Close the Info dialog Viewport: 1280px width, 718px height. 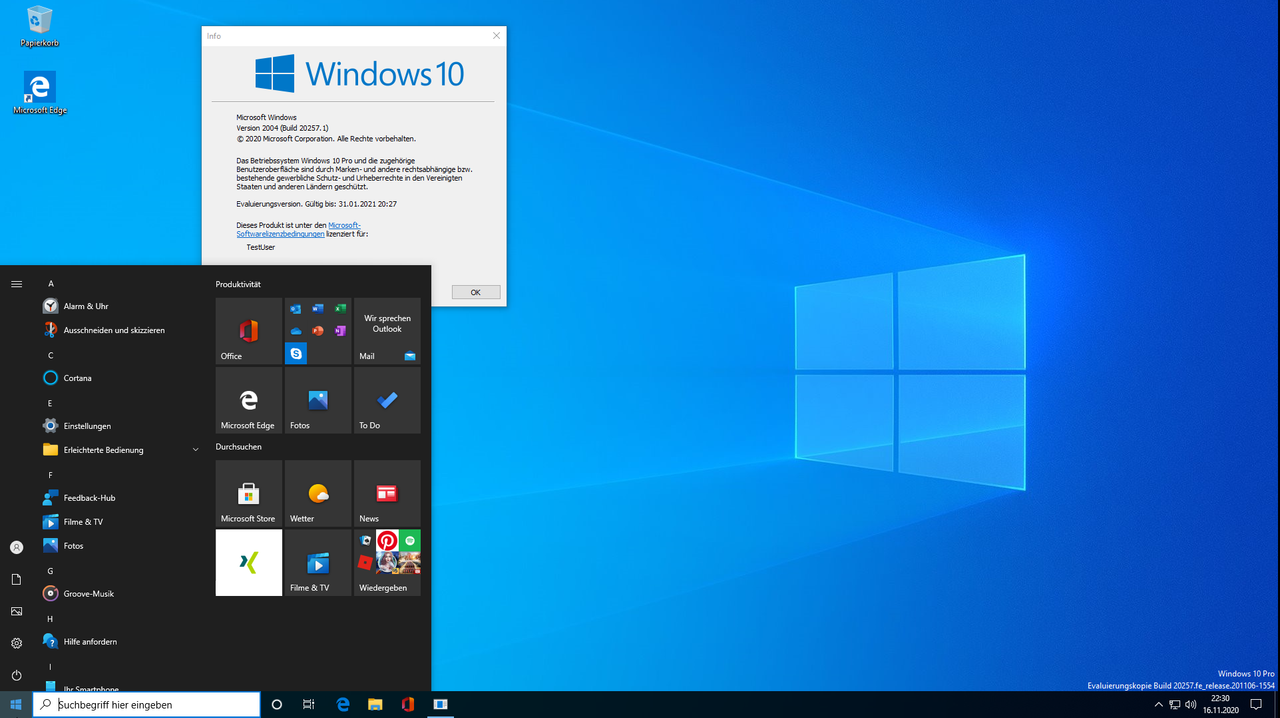[x=497, y=36]
